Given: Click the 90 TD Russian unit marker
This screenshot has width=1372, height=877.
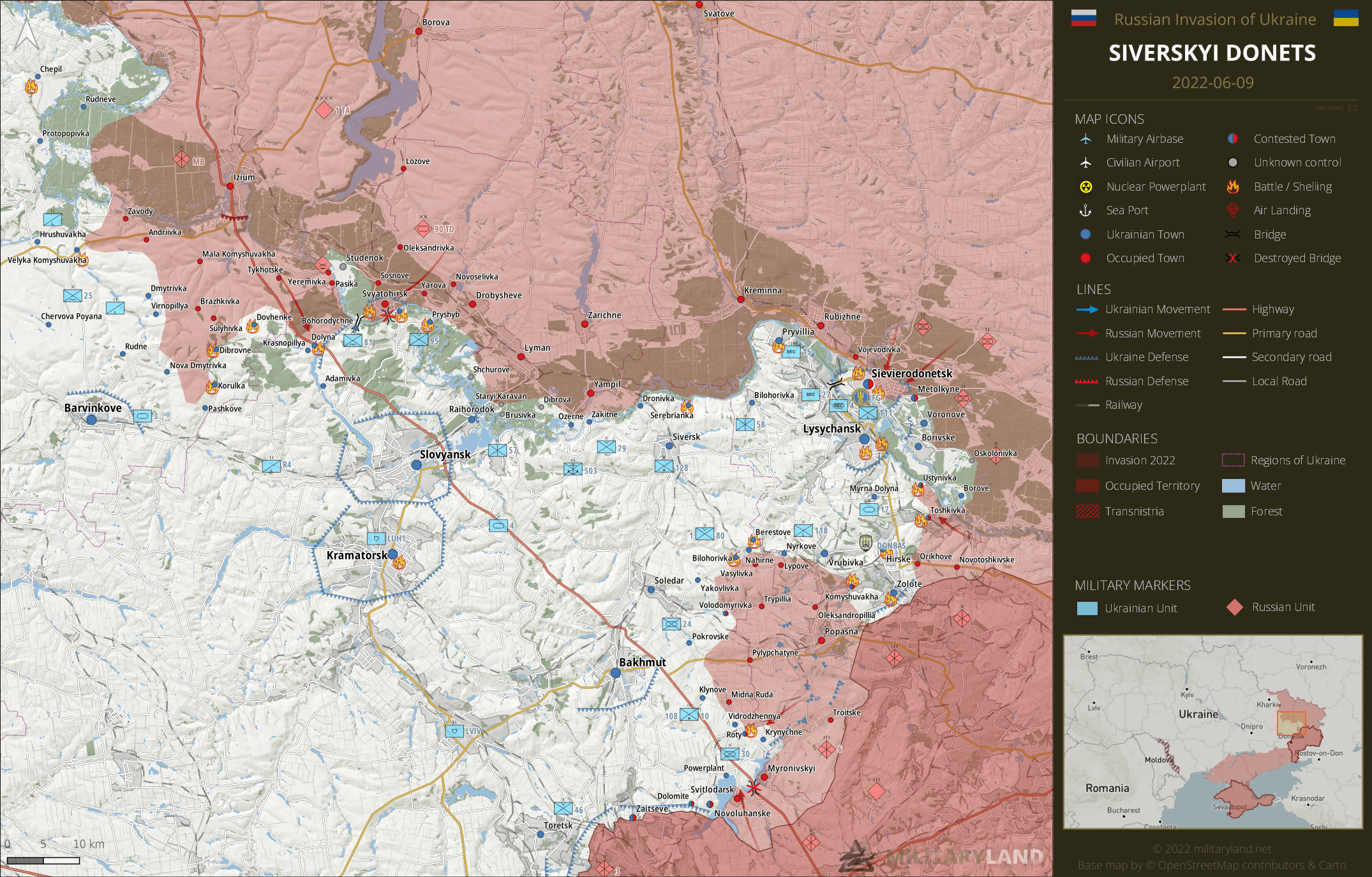Looking at the screenshot, I should [423, 228].
